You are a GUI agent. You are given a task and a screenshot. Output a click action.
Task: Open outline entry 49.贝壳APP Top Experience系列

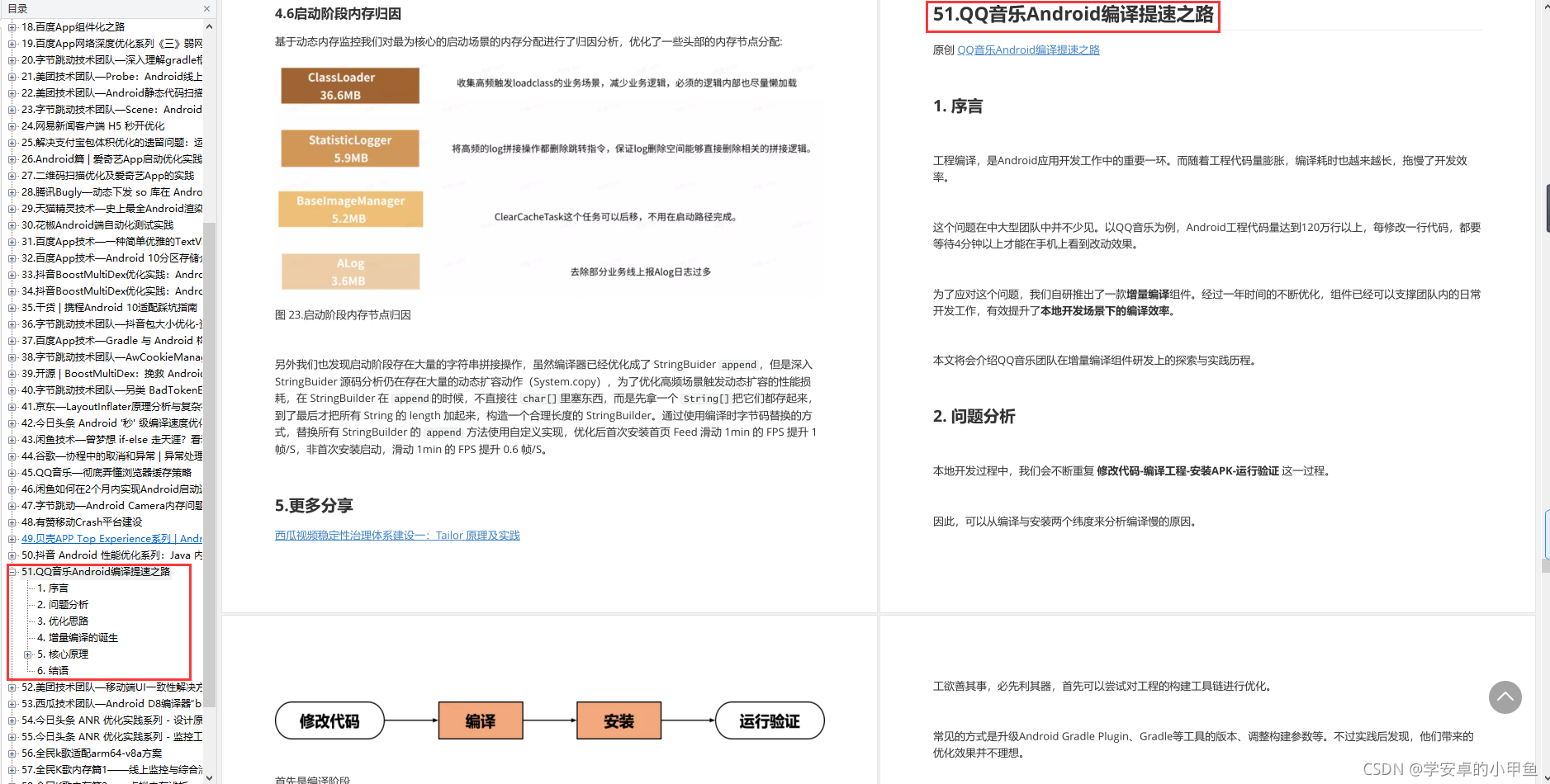(111, 539)
